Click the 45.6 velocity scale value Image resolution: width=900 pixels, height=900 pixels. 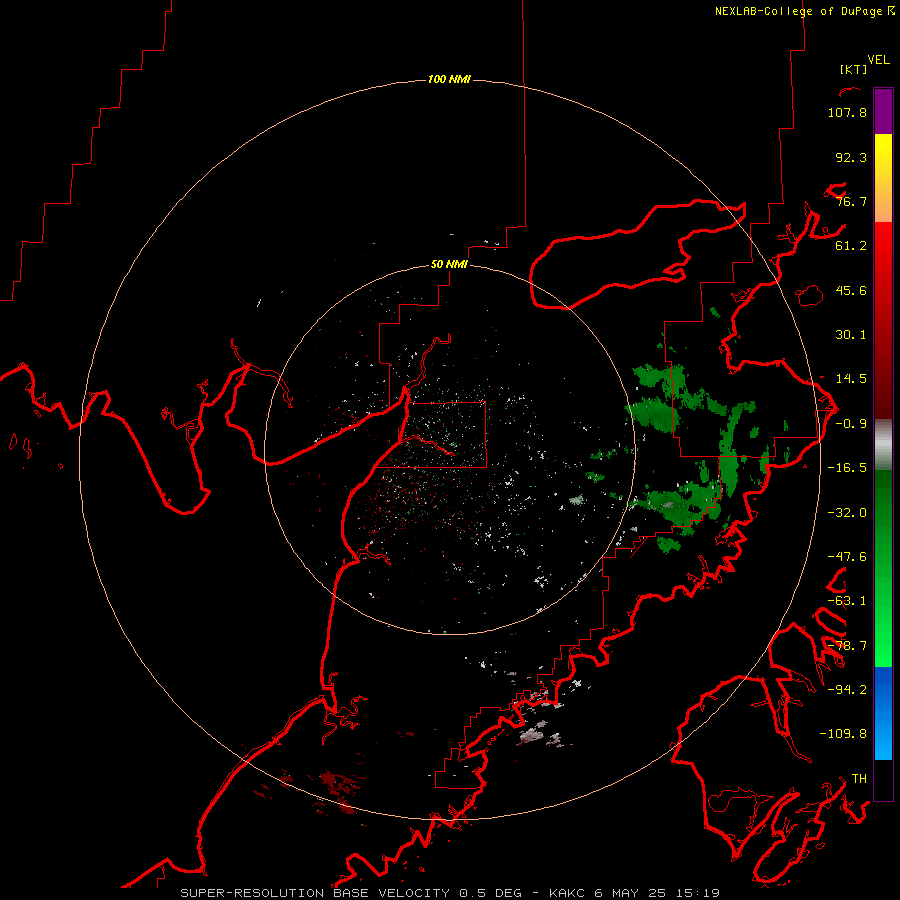(x=851, y=290)
